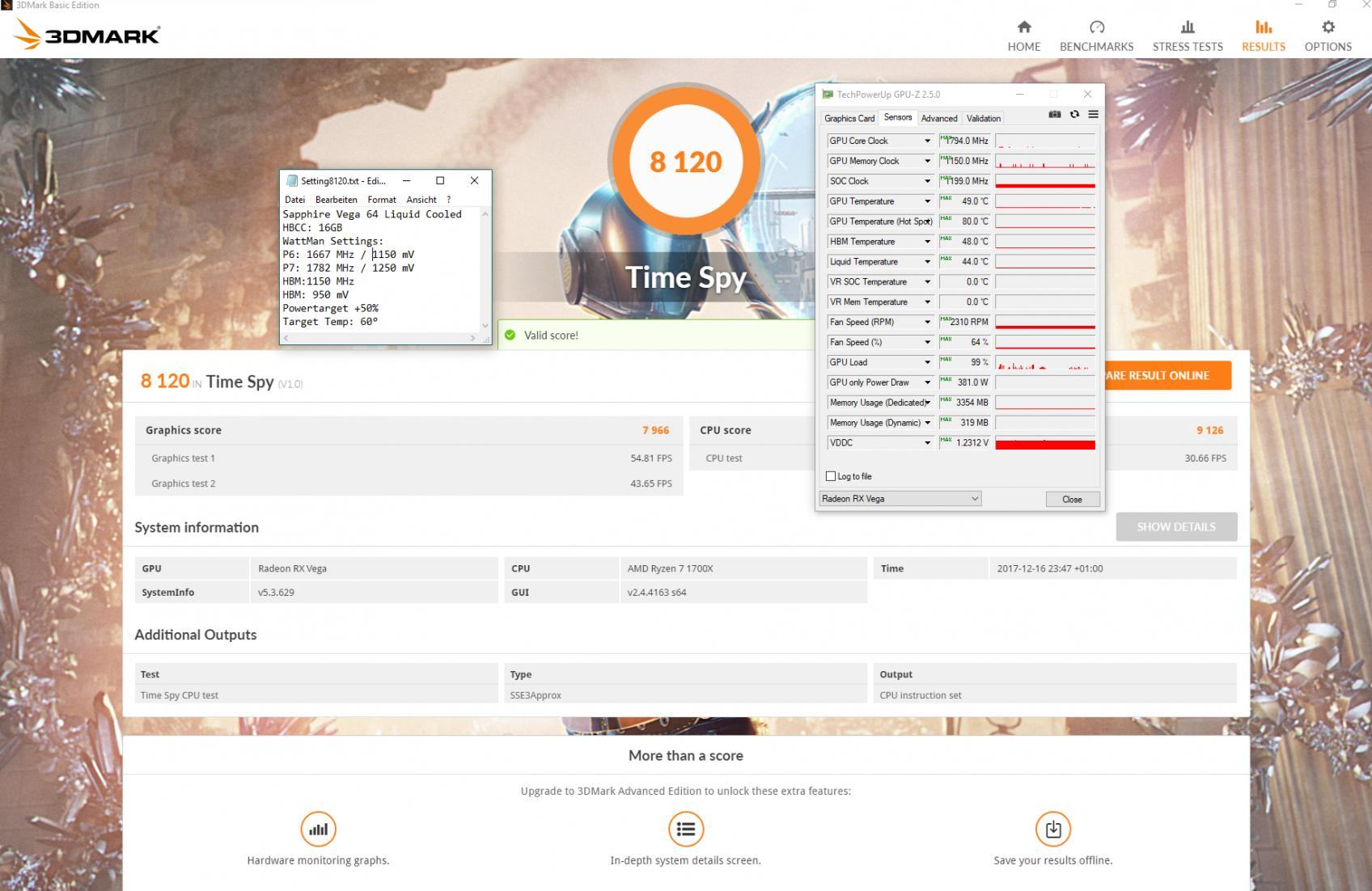Open the ? help menu in Notepad
This screenshot has width=1372, height=891.
click(448, 200)
